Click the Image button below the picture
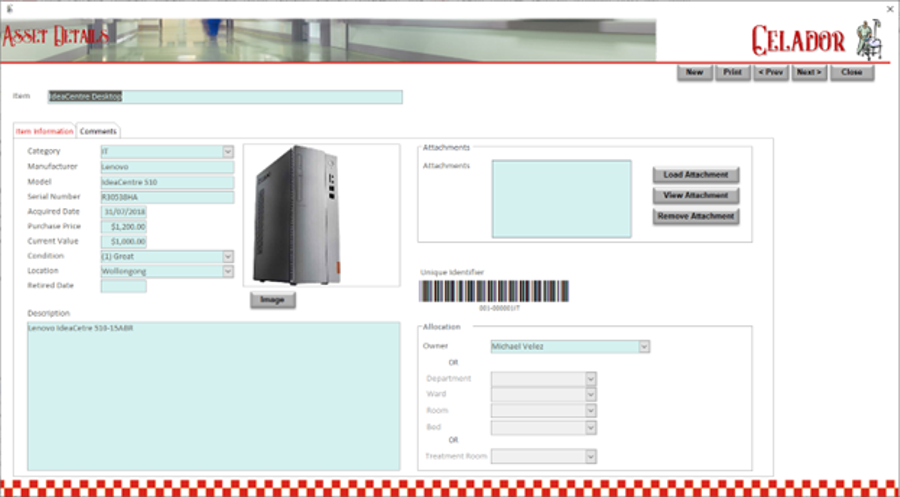 [x=272, y=300]
